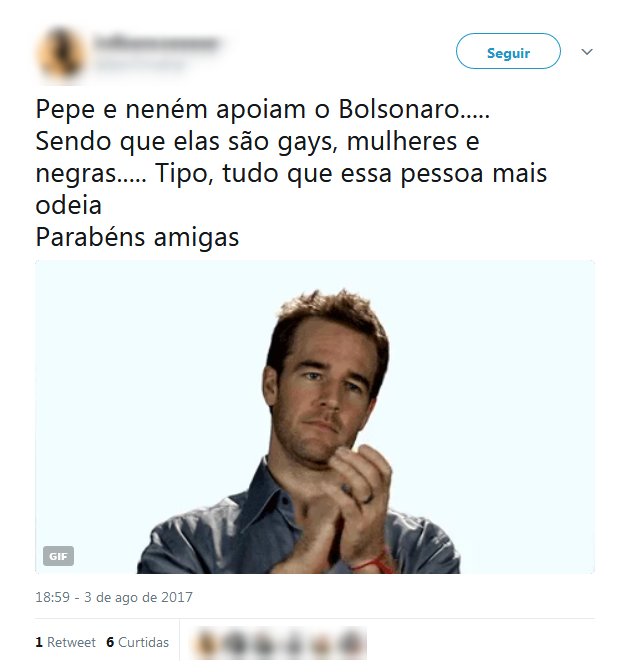Image resolution: width=630 pixels, height=661 pixels.
Task: Open the fifth blurred liker avatar
Action: pyautogui.click(x=320, y=643)
